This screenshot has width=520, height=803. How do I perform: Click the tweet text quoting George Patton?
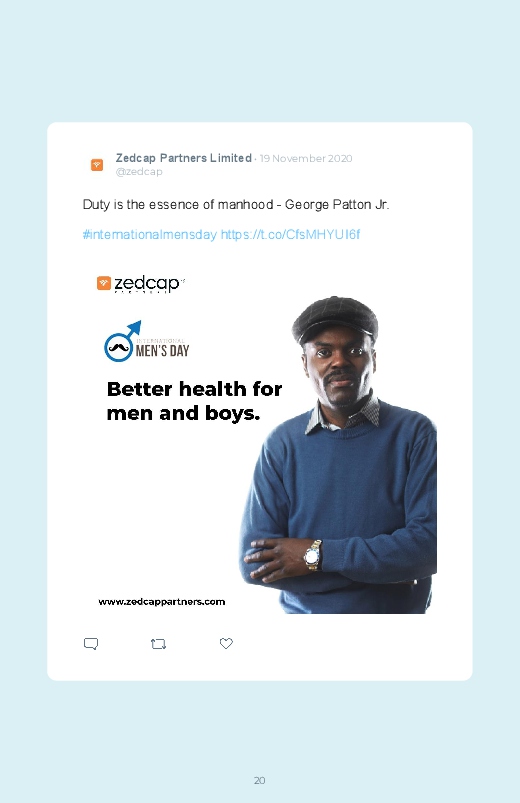(x=236, y=205)
